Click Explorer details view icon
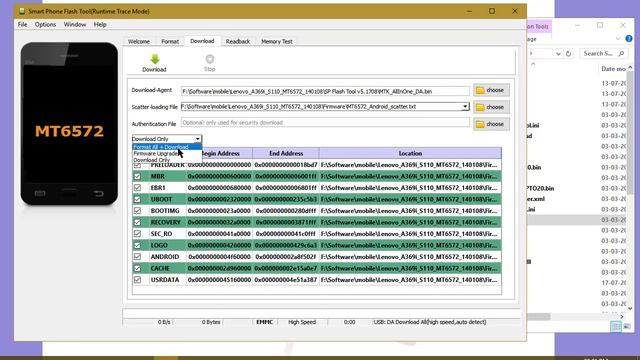 616,326
